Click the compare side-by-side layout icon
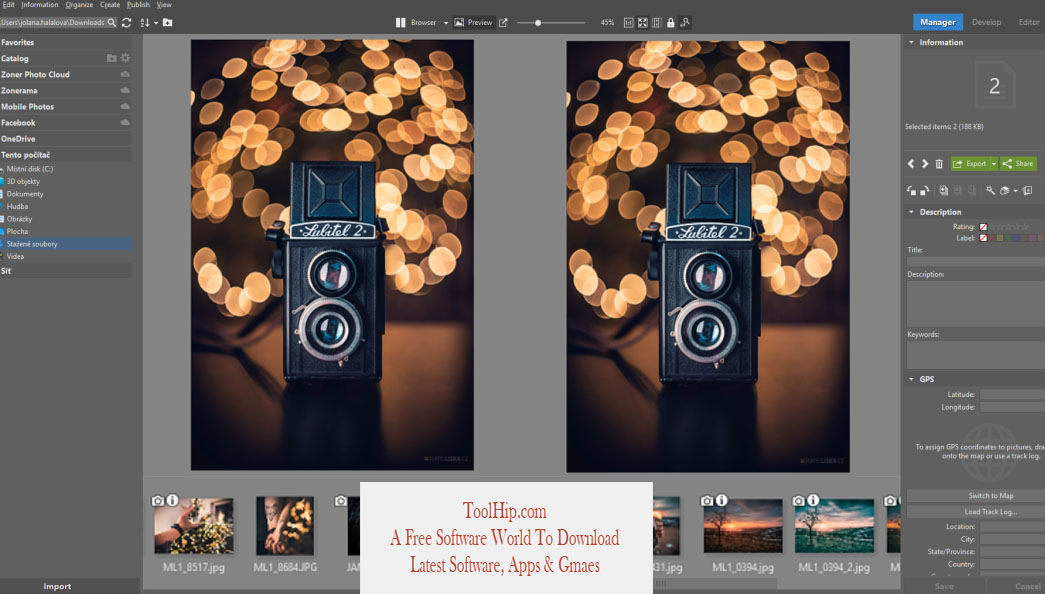The width and height of the screenshot is (1045, 594). point(656,23)
